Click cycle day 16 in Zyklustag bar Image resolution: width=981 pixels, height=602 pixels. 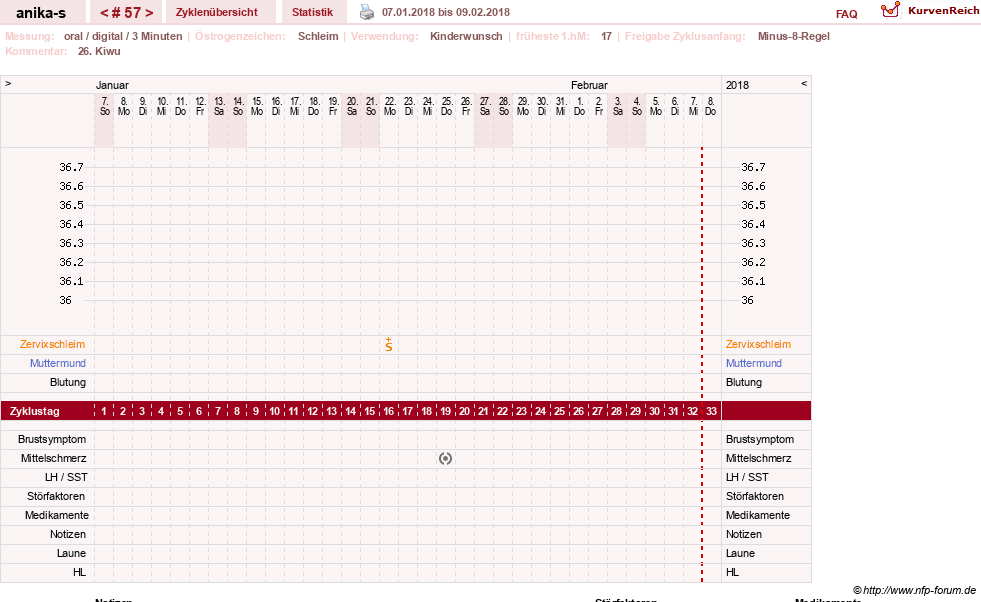(x=389, y=411)
